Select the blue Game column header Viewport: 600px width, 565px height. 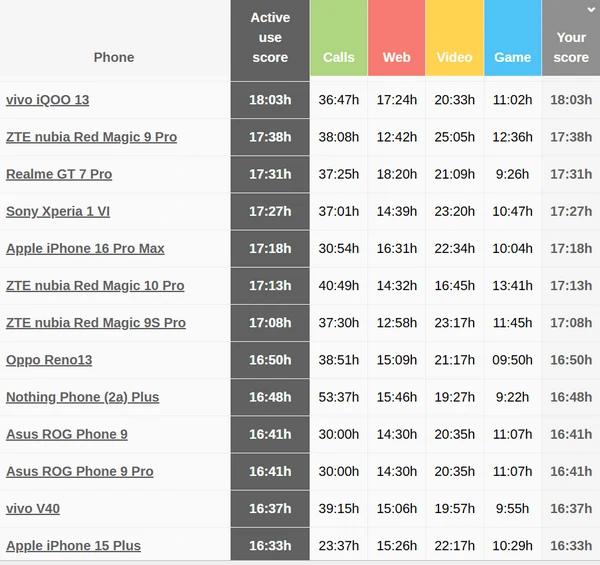point(512,57)
